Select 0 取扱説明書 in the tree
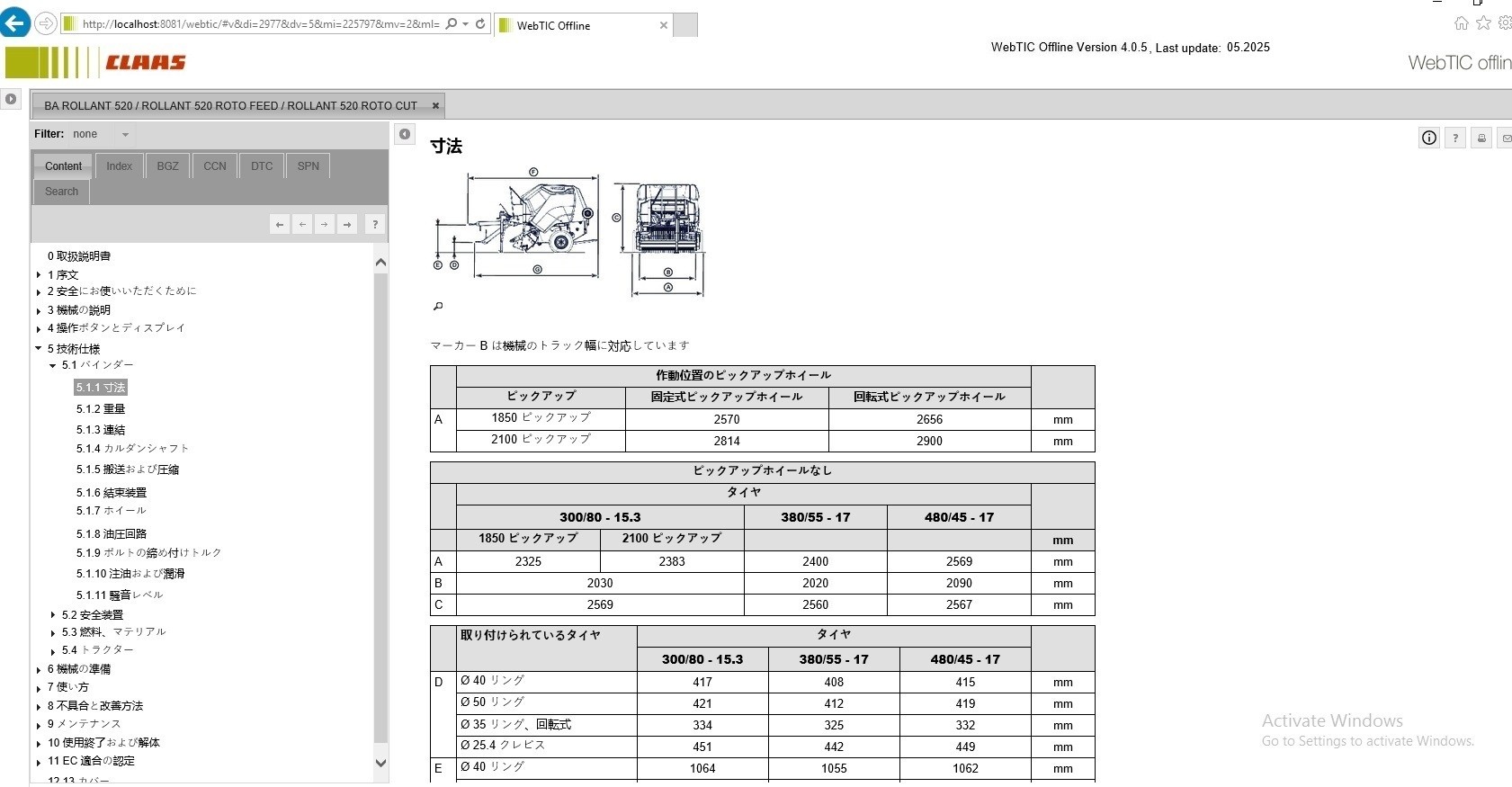Viewport: 1512px width, 787px height. point(79,256)
